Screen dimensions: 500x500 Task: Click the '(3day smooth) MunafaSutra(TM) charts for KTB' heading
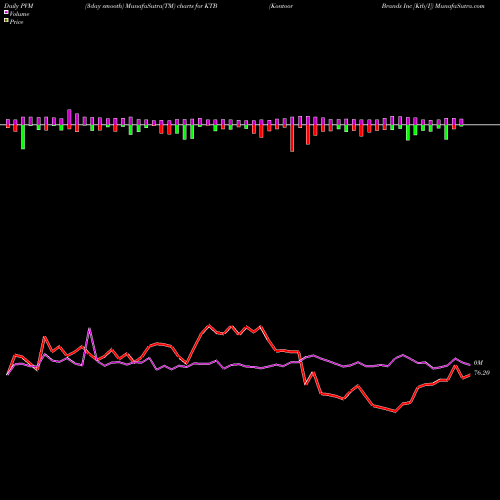tap(151, 6)
